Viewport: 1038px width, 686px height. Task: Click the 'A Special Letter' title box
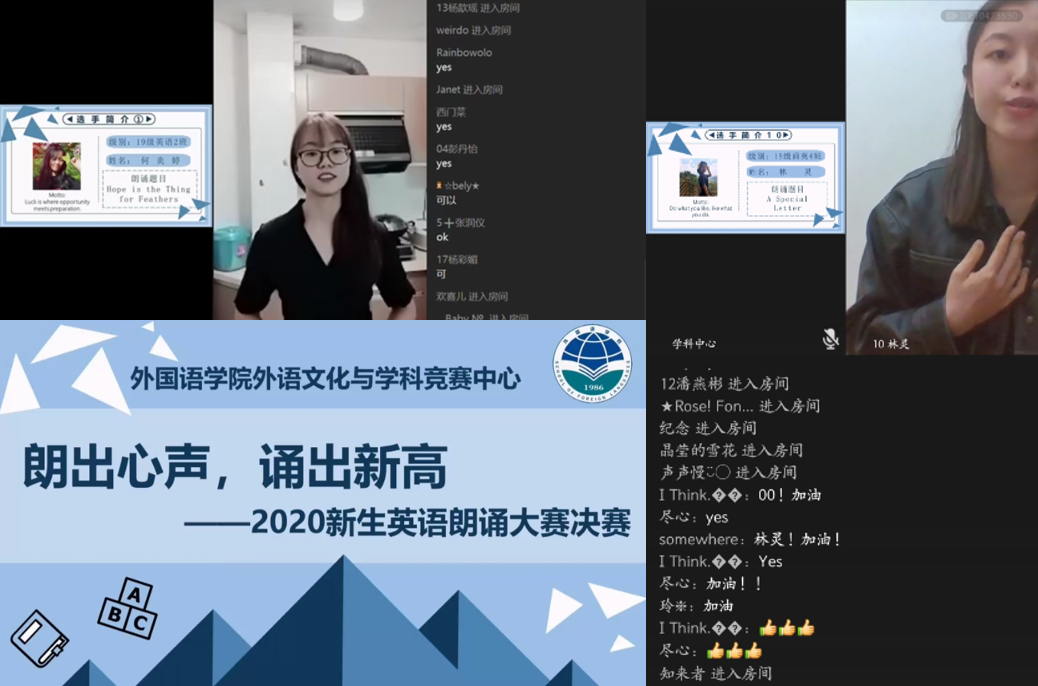(788, 197)
